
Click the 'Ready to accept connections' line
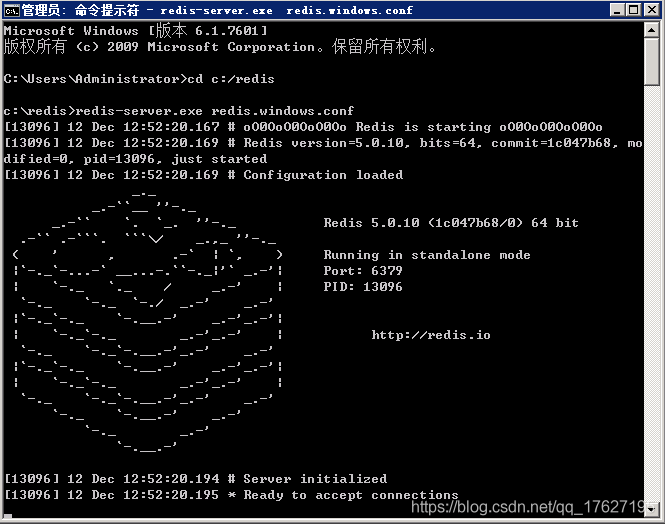pyautogui.click(x=231, y=495)
